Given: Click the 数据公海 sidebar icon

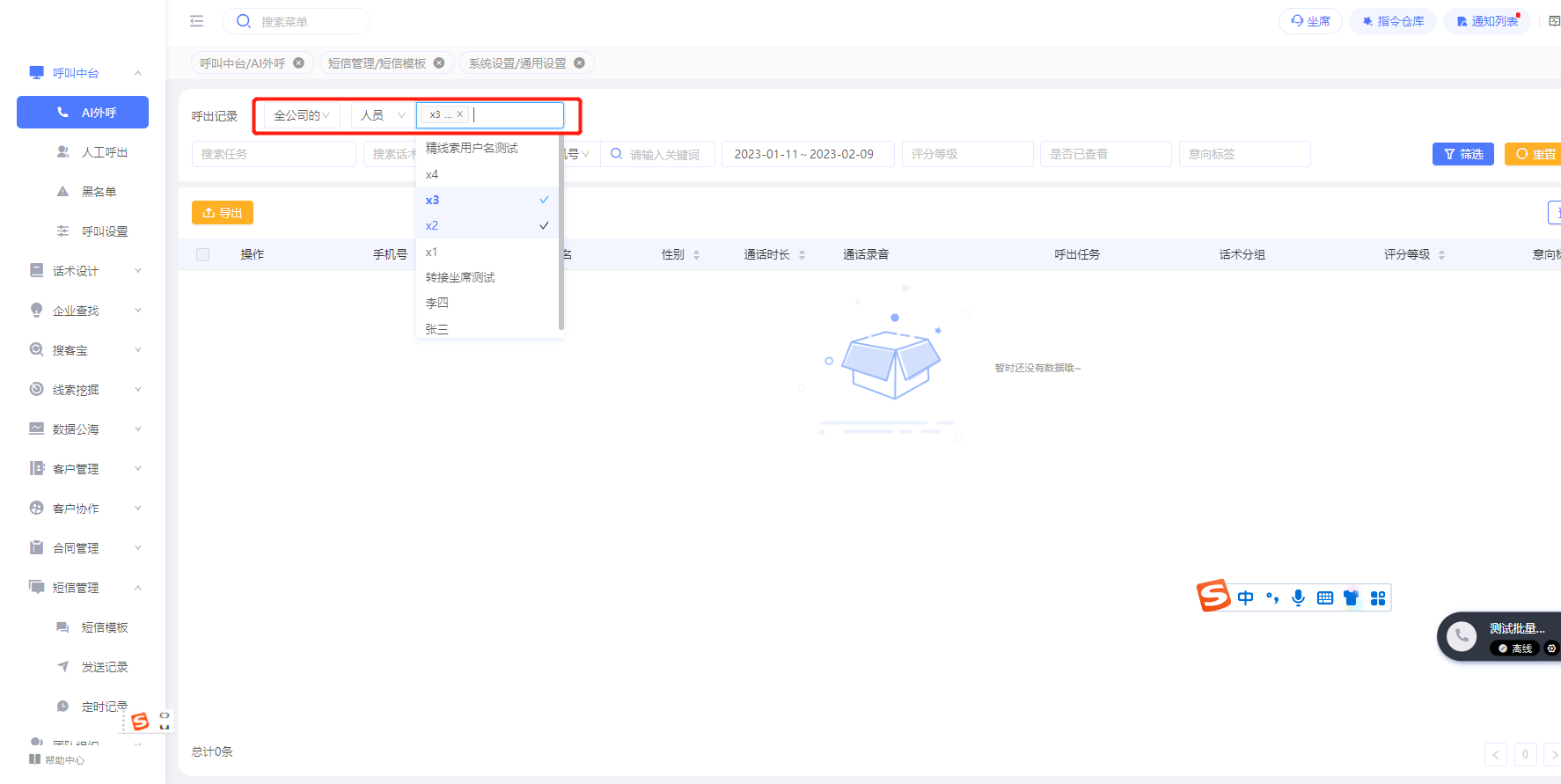Looking at the screenshot, I should pyautogui.click(x=36, y=429).
